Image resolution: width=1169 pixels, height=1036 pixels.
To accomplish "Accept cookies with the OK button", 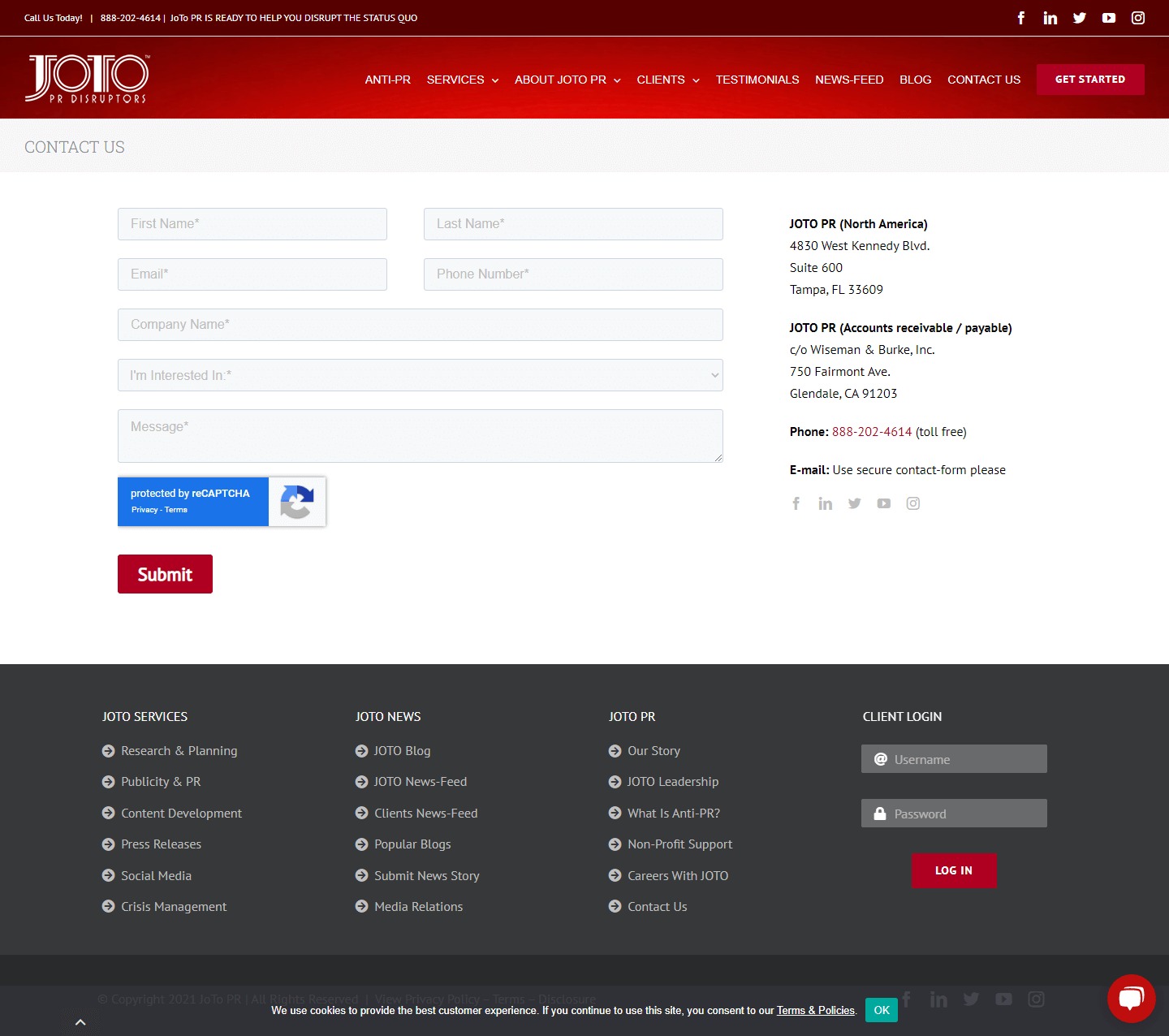I will [881, 1010].
